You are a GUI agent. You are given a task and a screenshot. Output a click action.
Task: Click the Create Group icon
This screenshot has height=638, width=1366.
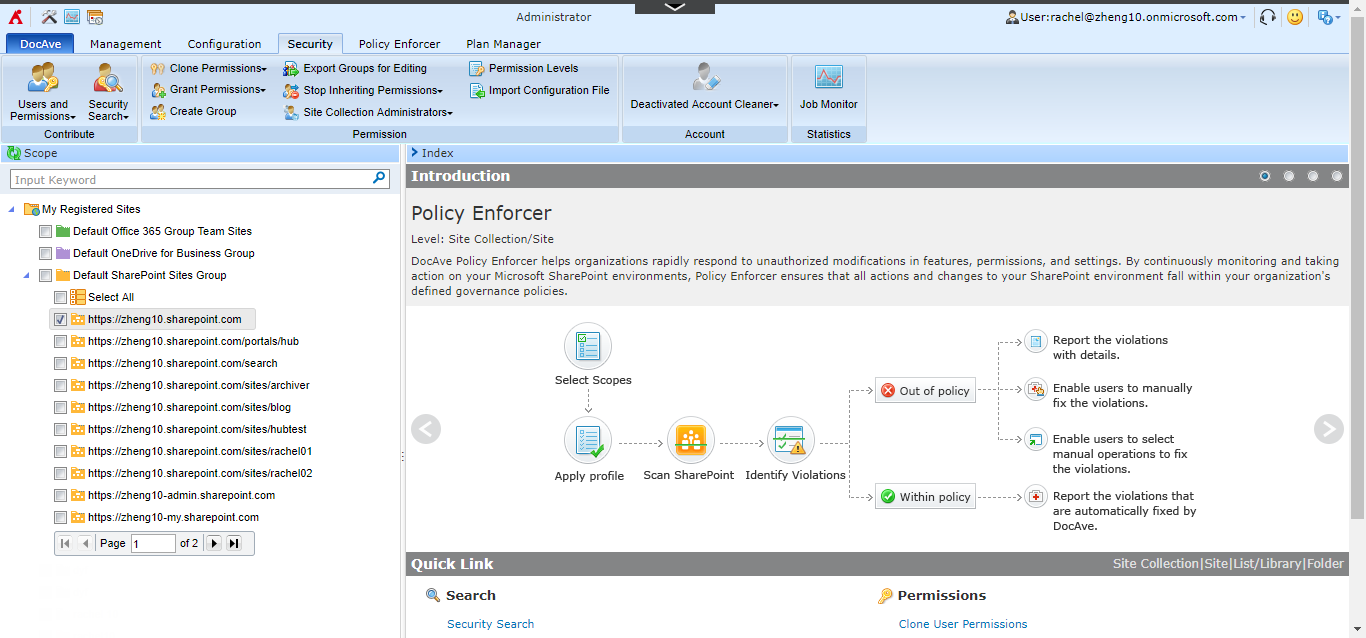click(x=157, y=111)
